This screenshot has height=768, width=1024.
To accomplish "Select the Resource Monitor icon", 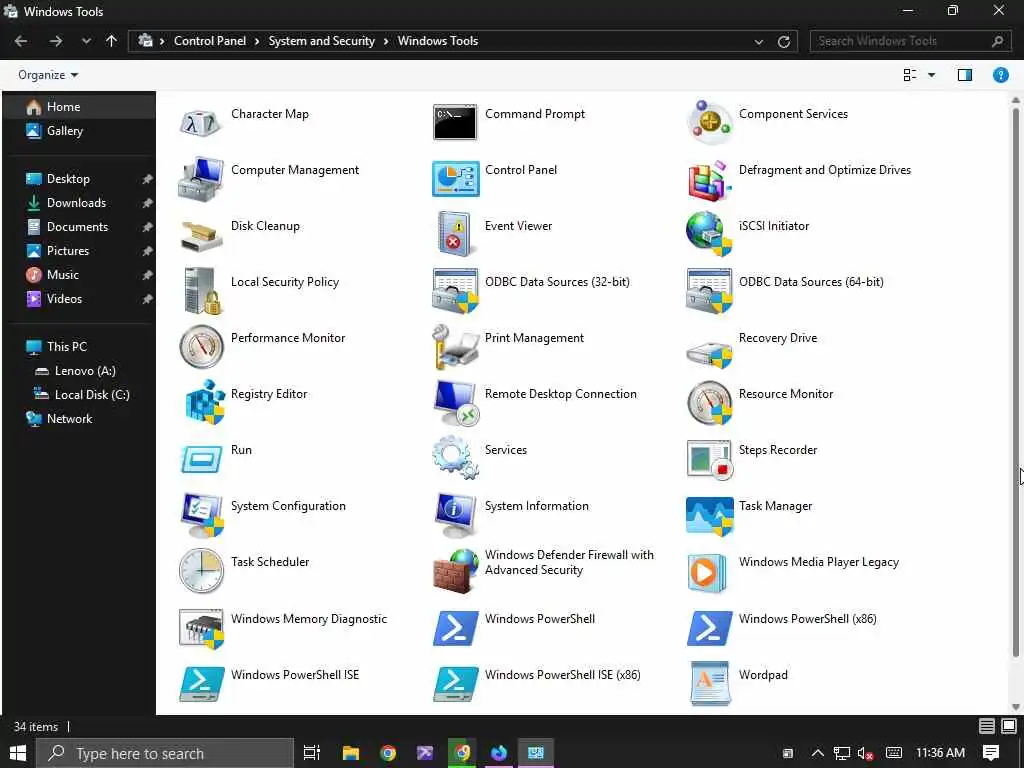I will [x=709, y=403].
